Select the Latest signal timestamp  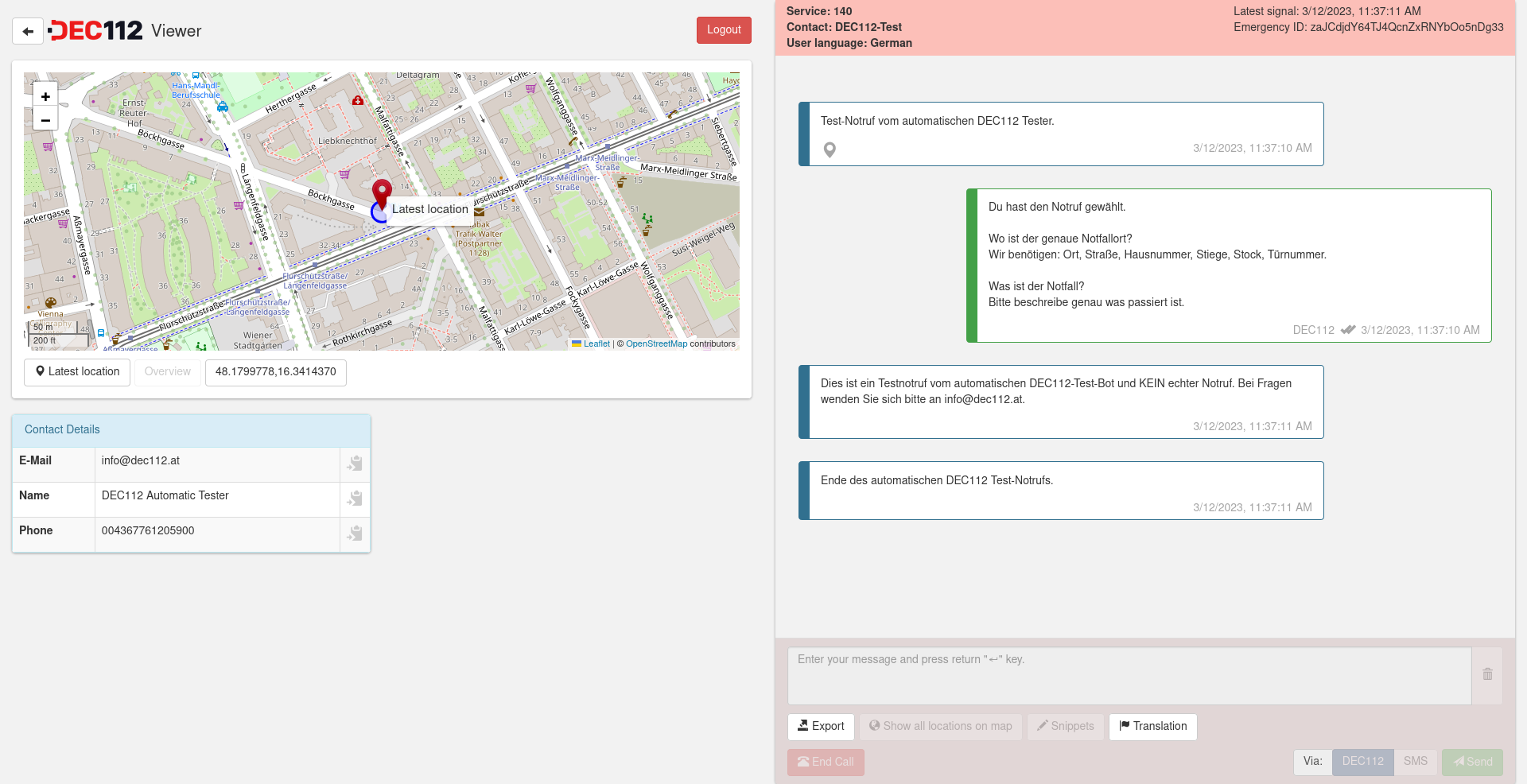point(1327,12)
